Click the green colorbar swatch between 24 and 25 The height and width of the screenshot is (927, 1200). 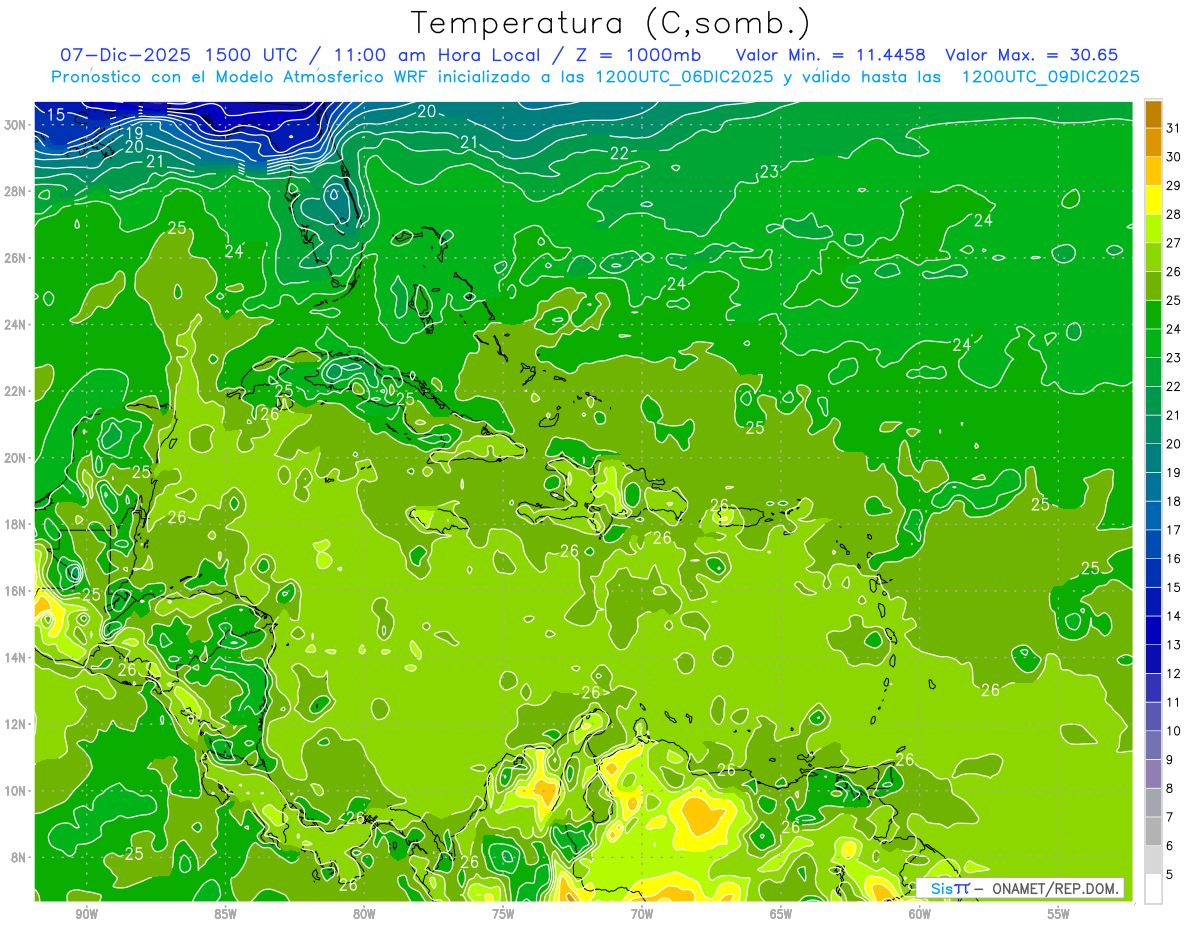point(1153,314)
